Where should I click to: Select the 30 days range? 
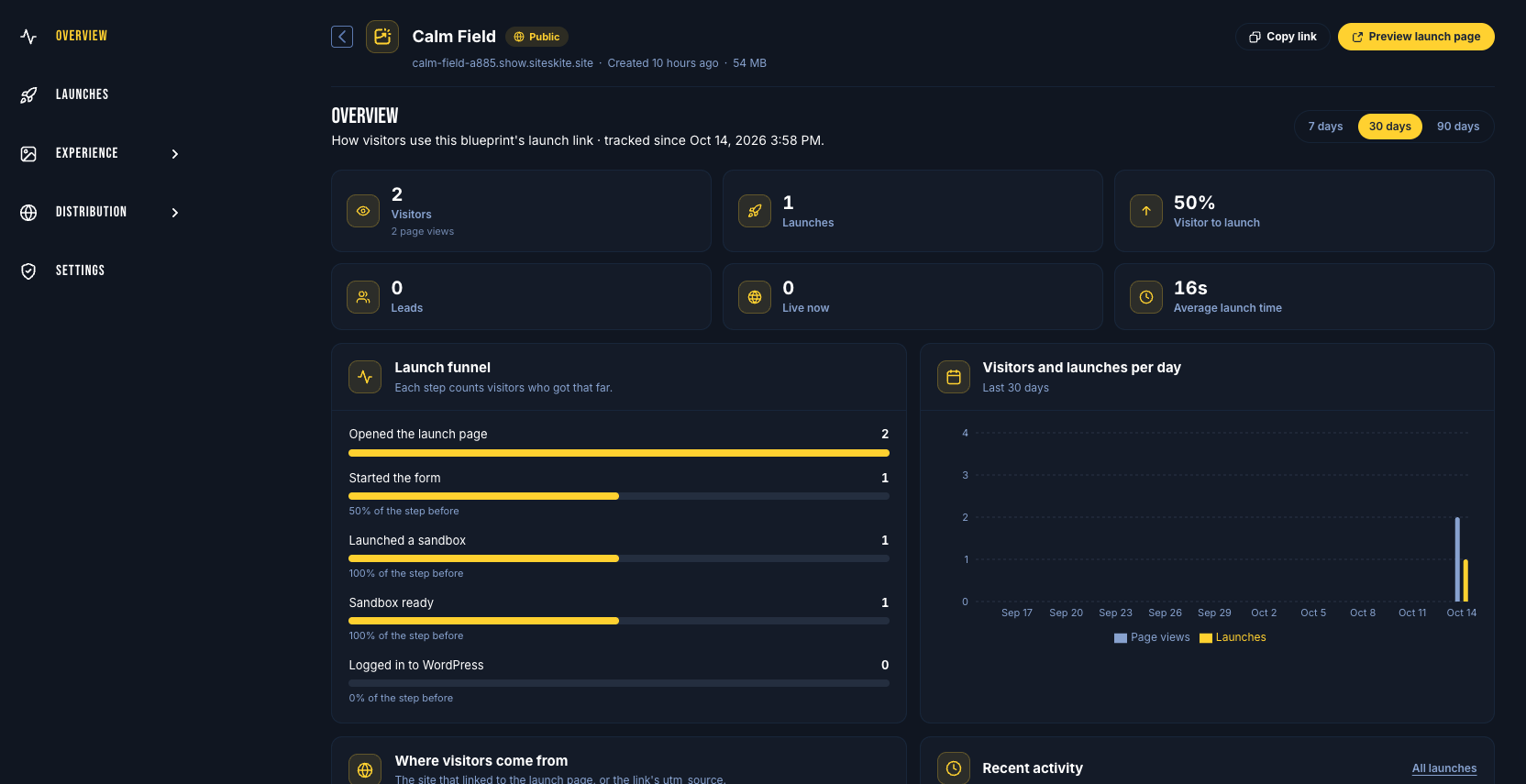click(x=1390, y=127)
